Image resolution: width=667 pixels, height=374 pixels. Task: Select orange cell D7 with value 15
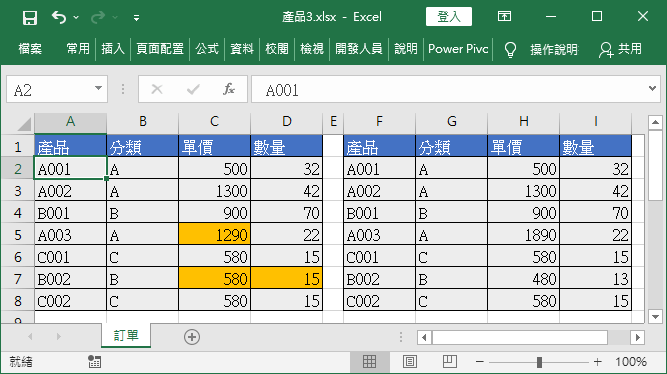point(286,279)
